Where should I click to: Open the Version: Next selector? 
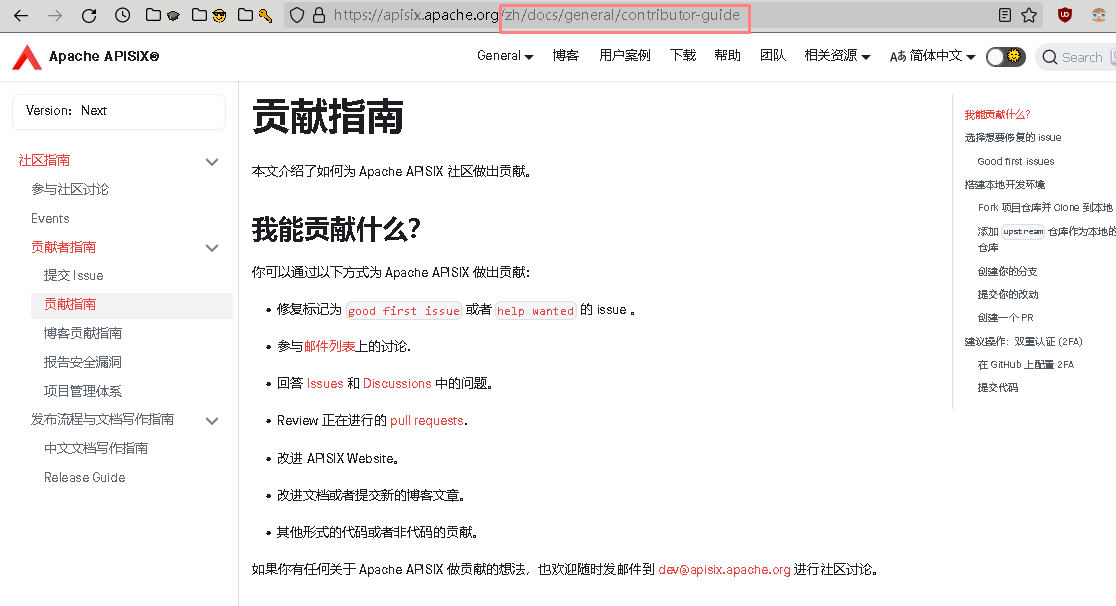click(x=118, y=111)
